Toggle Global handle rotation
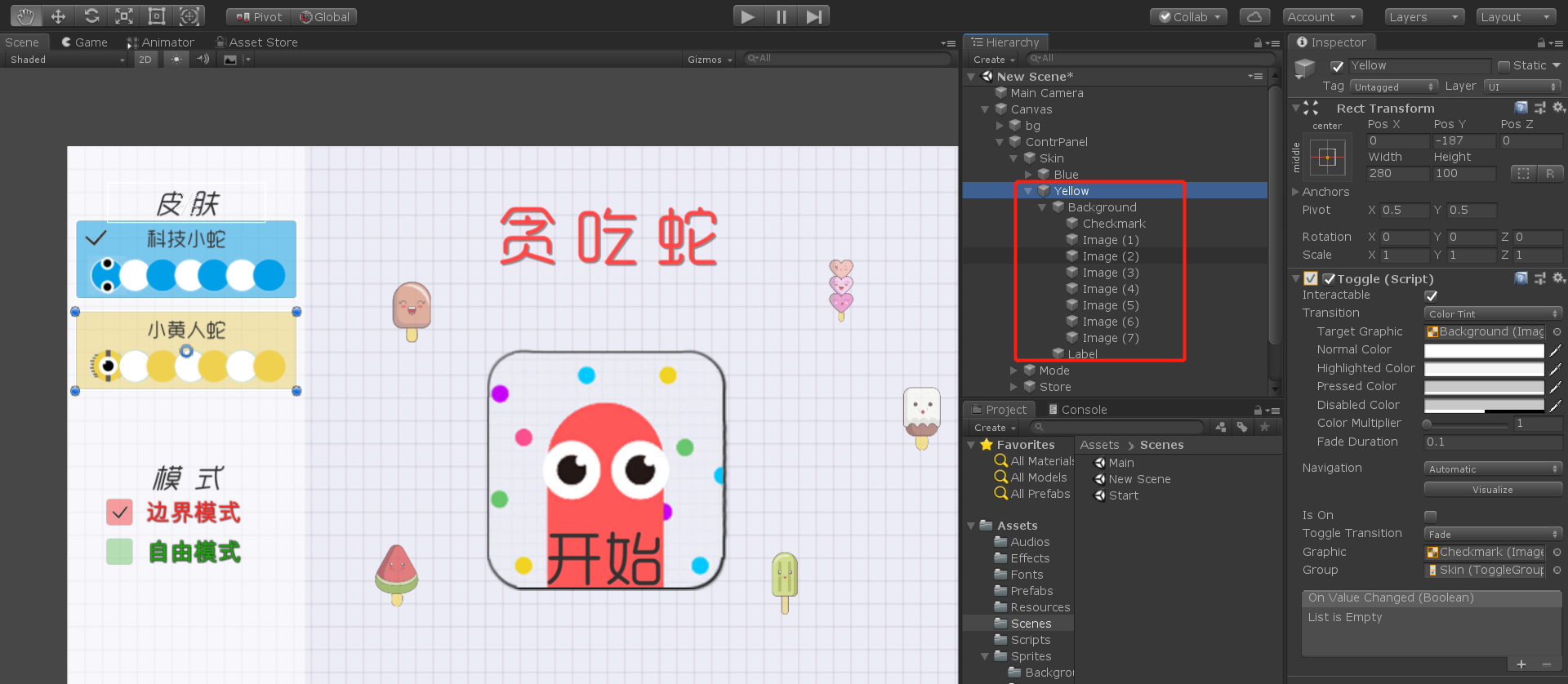Image resolution: width=1568 pixels, height=684 pixels. [x=325, y=17]
